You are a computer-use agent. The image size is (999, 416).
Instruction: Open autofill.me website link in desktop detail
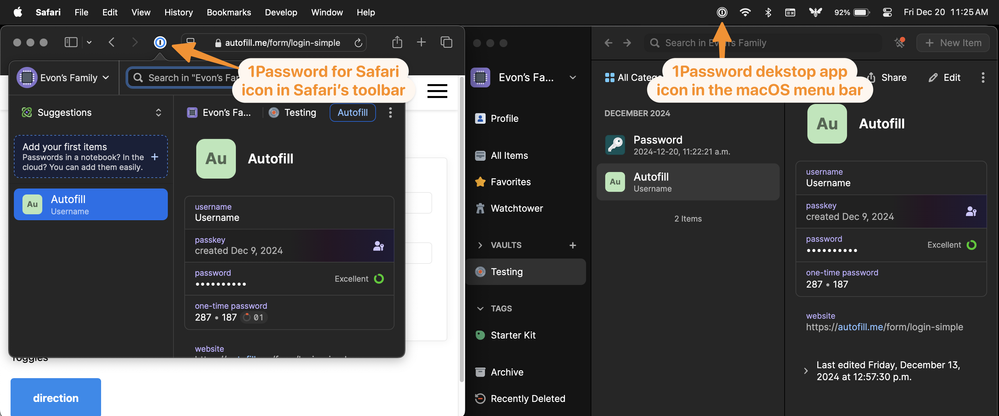(x=884, y=327)
